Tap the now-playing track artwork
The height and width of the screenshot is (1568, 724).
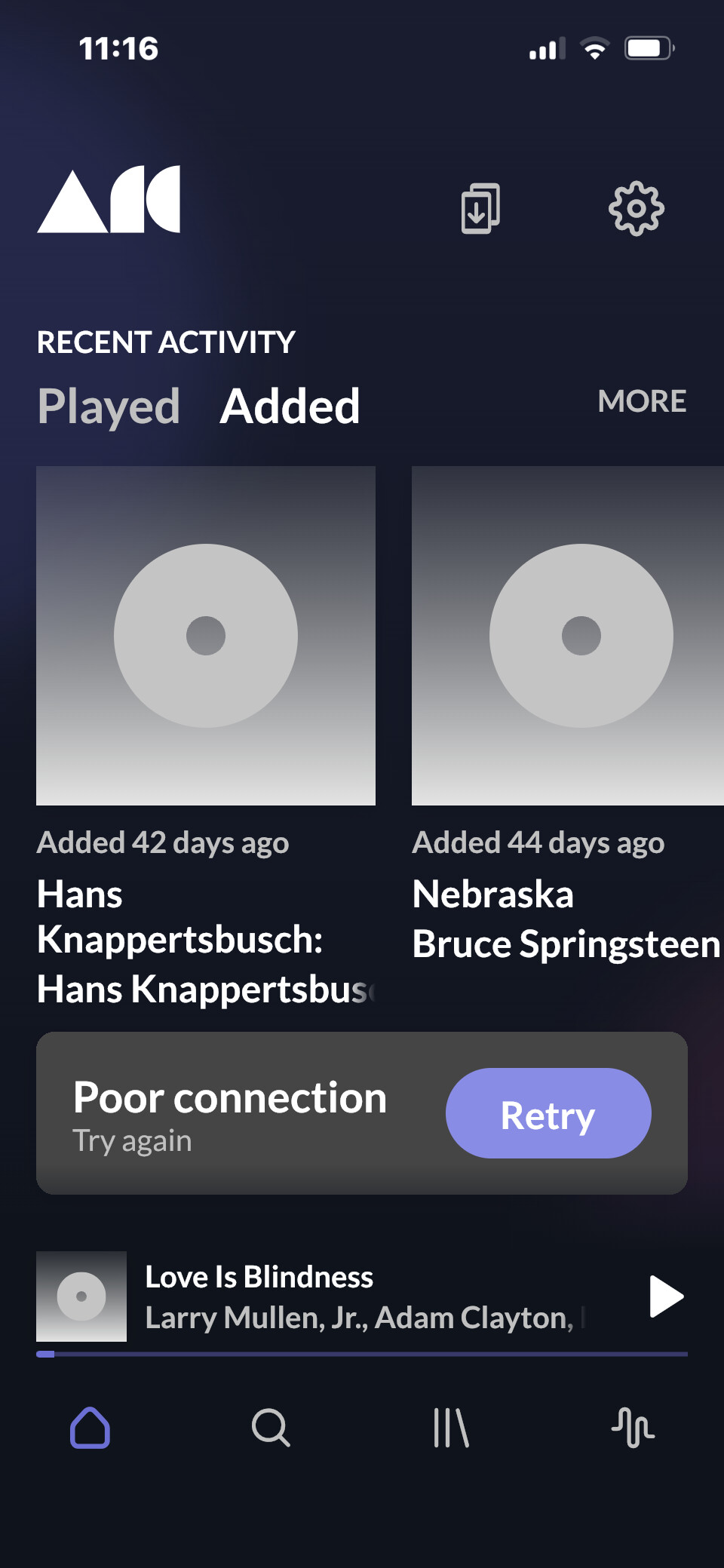81,1296
